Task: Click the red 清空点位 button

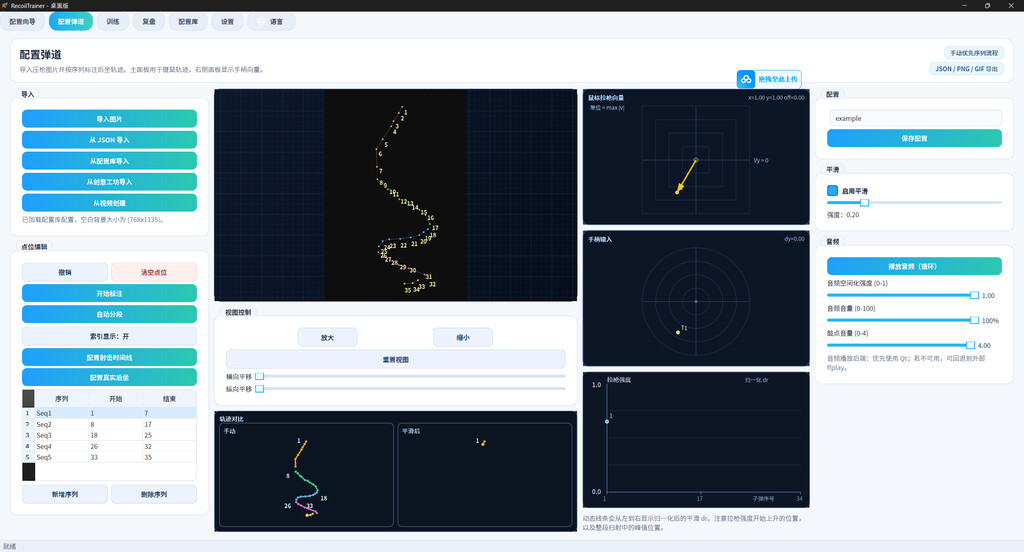Action: tap(153, 272)
